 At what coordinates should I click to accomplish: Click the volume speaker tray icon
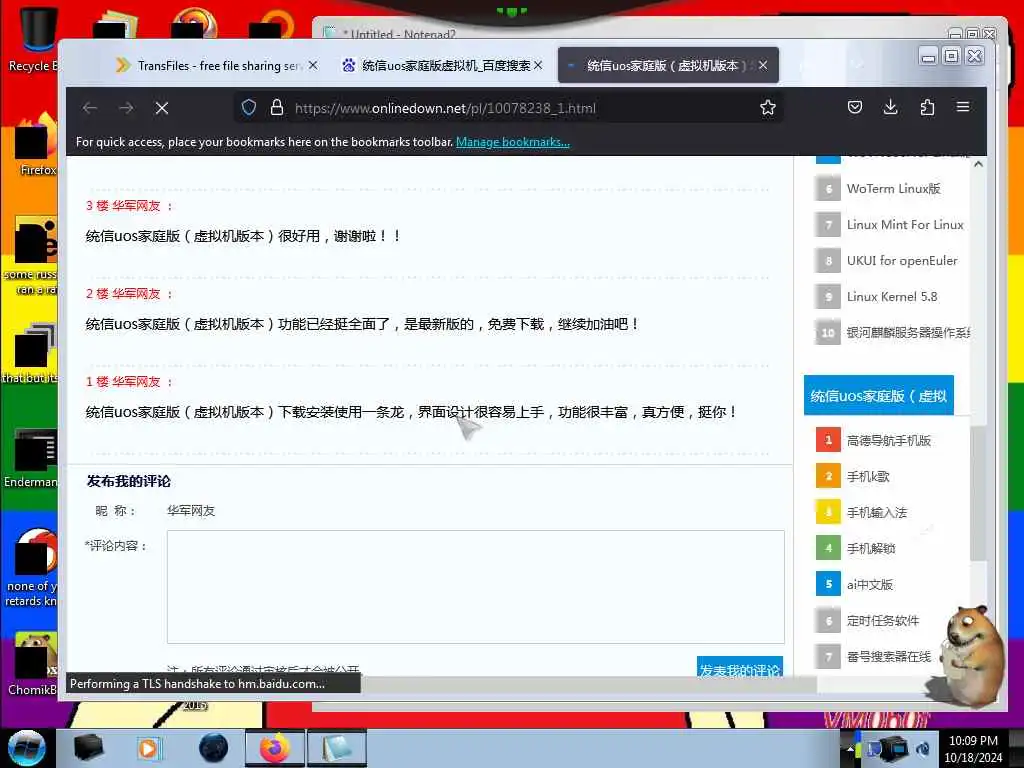(923, 749)
